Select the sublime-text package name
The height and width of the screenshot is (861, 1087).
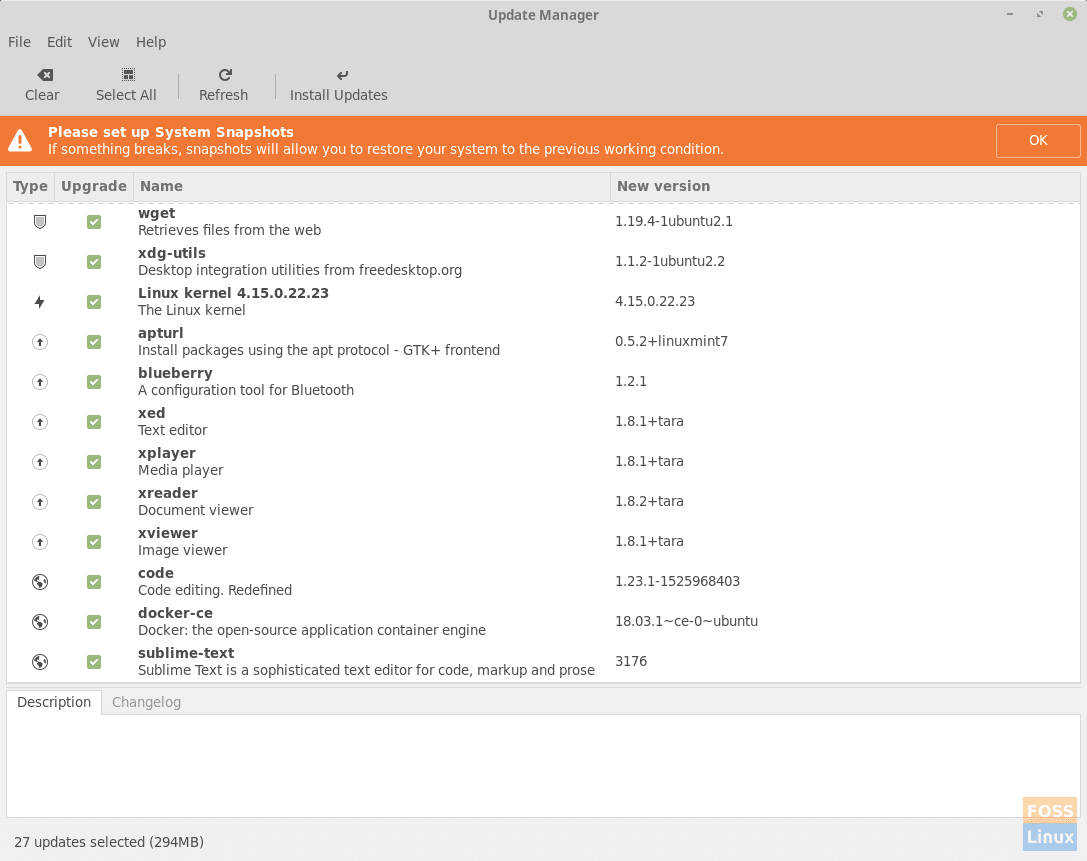pos(186,654)
